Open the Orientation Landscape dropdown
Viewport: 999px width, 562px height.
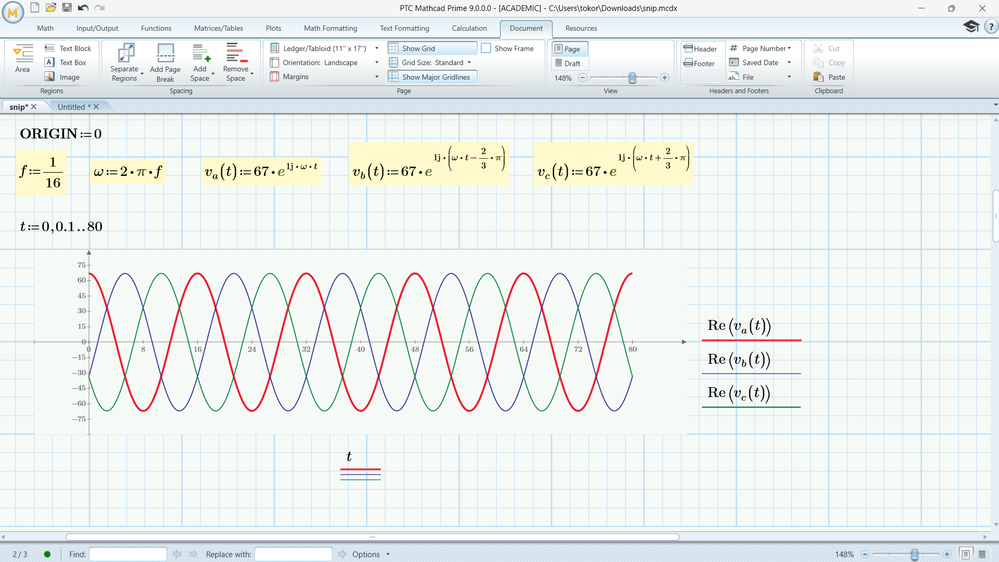click(x=325, y=62)
